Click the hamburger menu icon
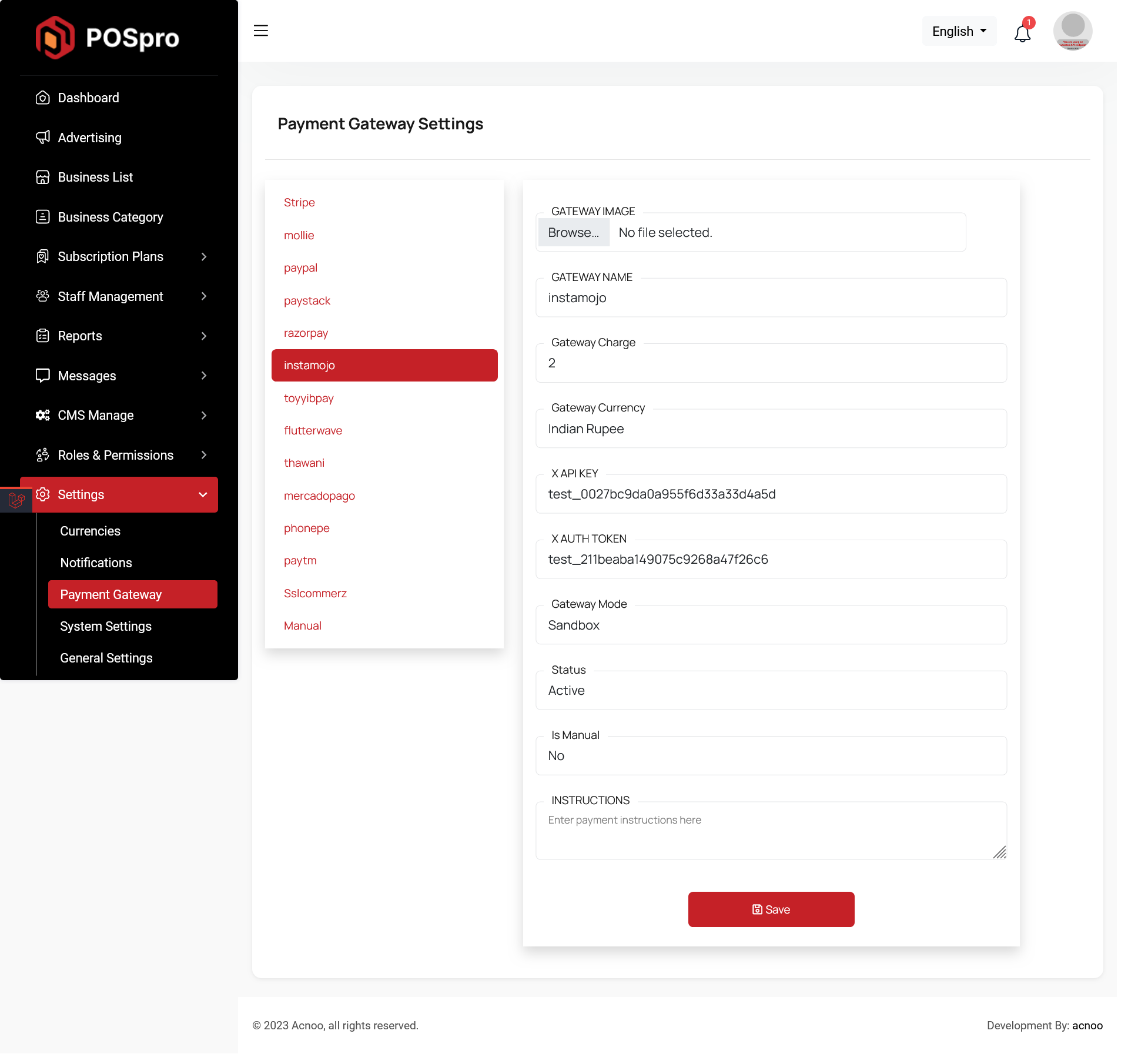Viewport: 1128px width, 1064px height. (261, 31)
